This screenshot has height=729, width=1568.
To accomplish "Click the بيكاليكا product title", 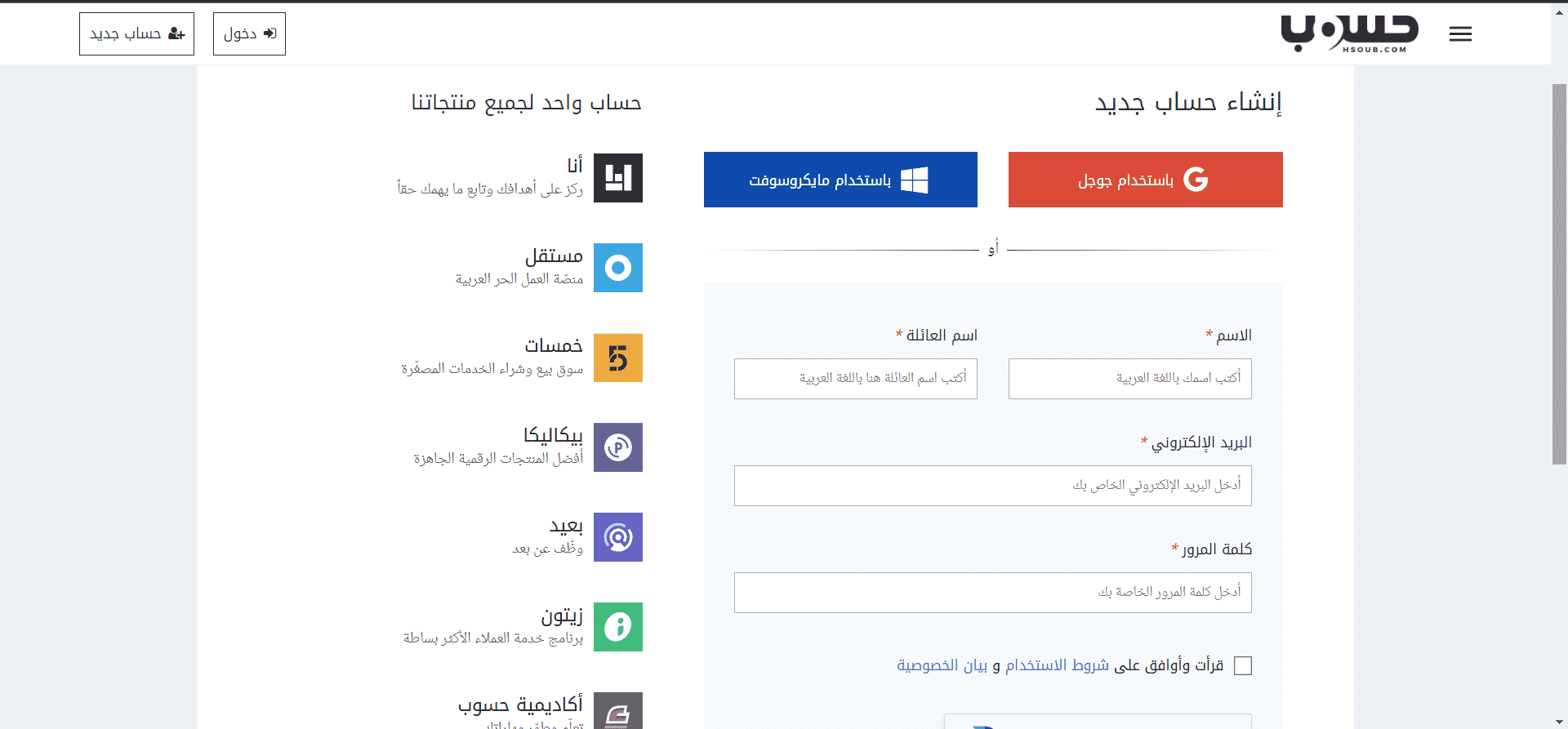I will (553, 434).
